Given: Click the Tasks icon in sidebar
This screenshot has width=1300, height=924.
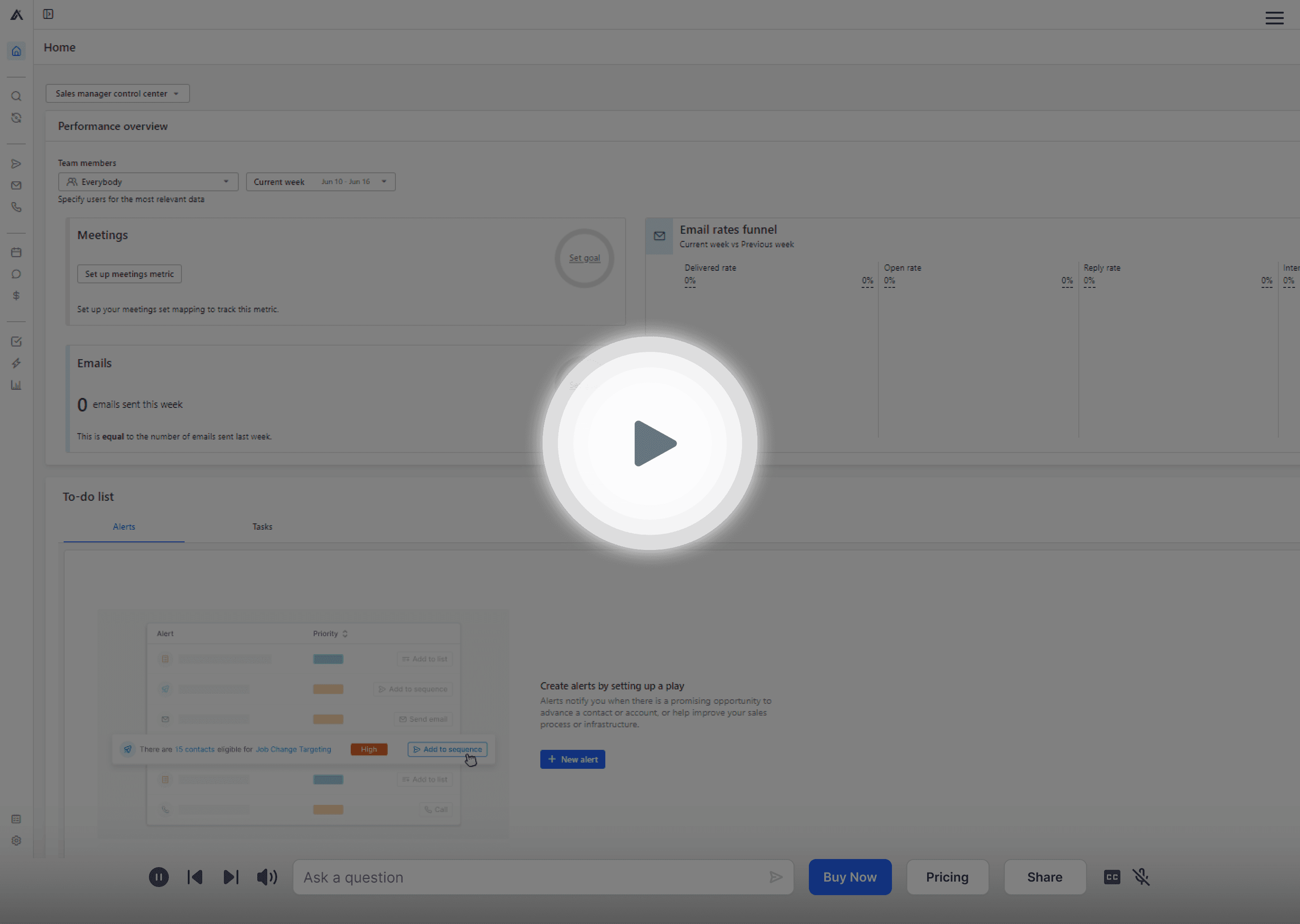Looking at the screenshot, I should [16, 341].
